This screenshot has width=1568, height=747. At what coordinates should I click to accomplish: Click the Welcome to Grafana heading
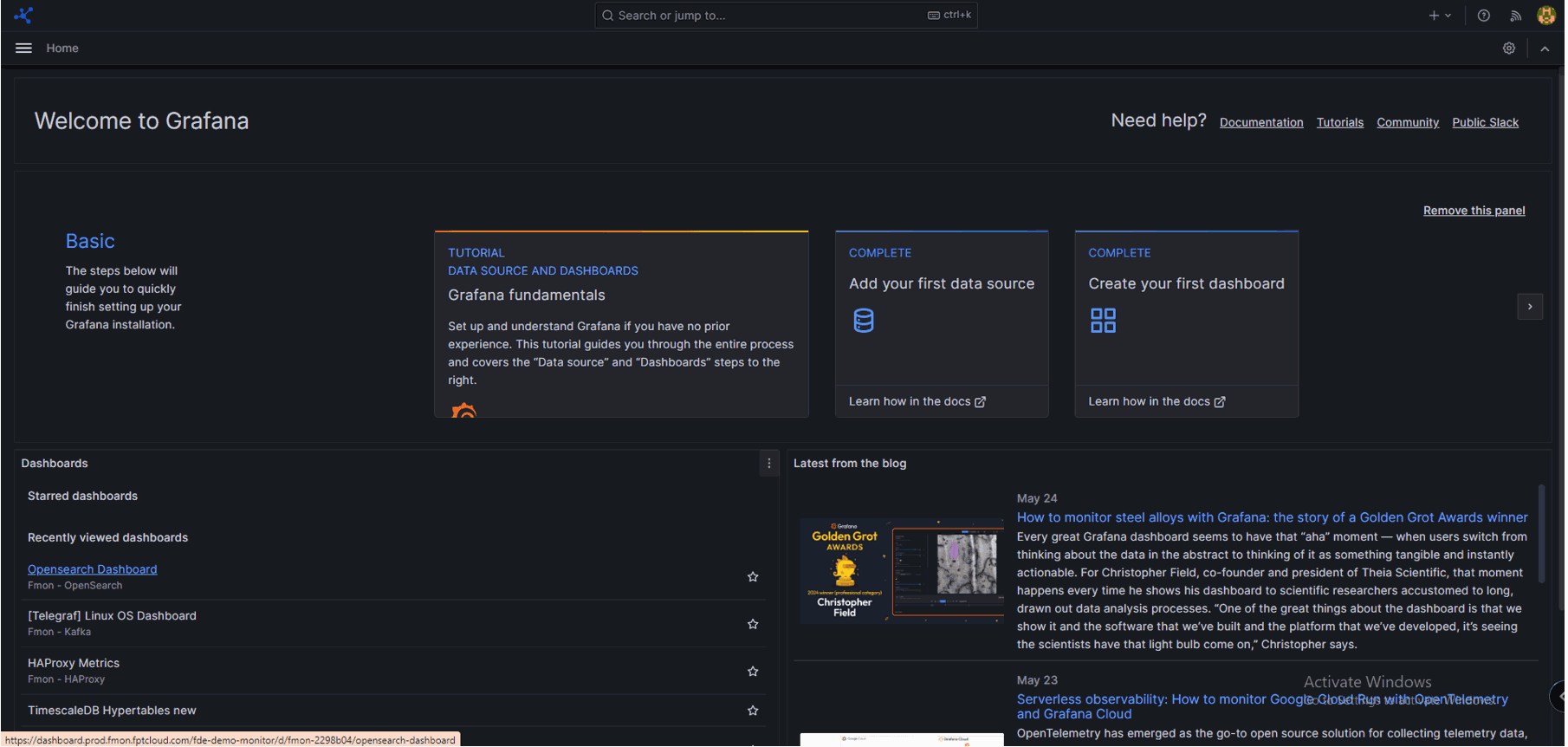141,121
